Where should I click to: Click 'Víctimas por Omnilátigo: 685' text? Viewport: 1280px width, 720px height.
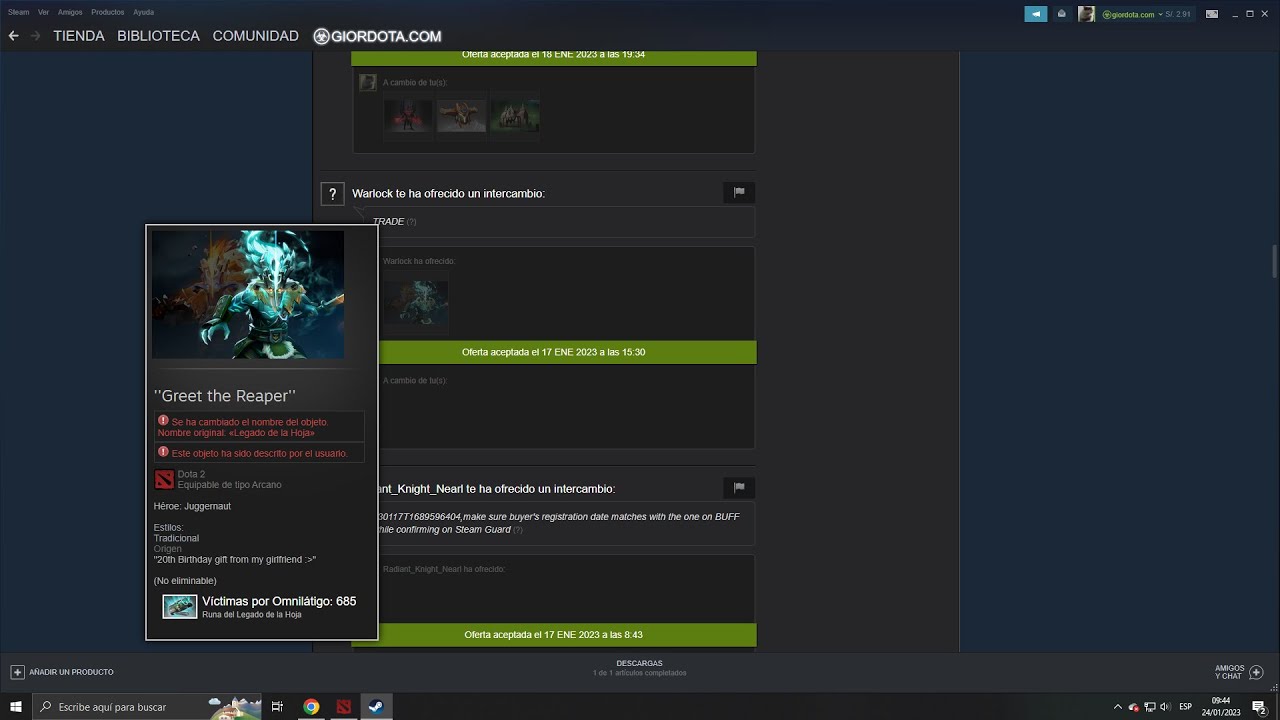coord(279,601)
